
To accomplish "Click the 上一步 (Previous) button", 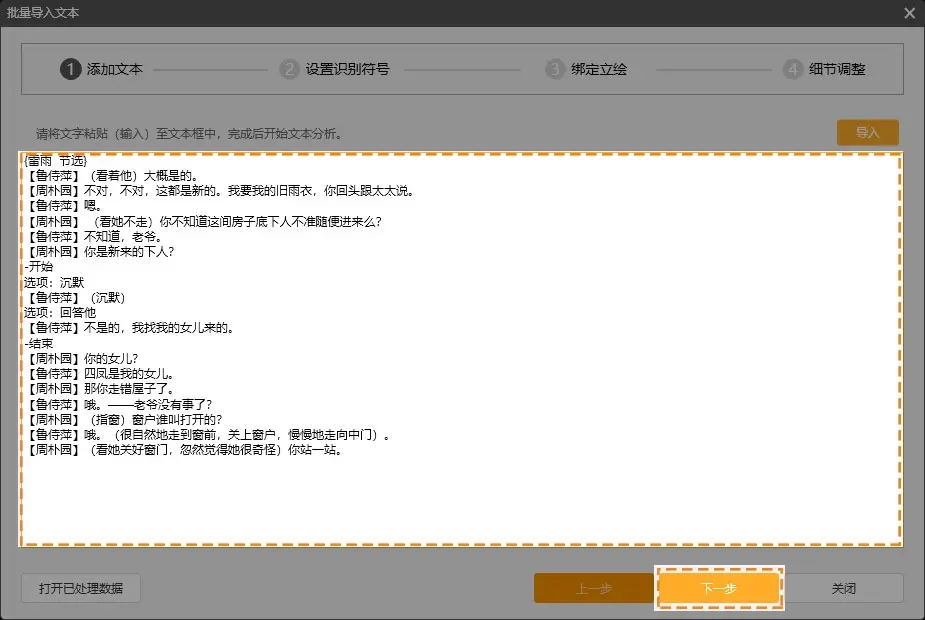I will pyautogui.click(x=593, y=588).
